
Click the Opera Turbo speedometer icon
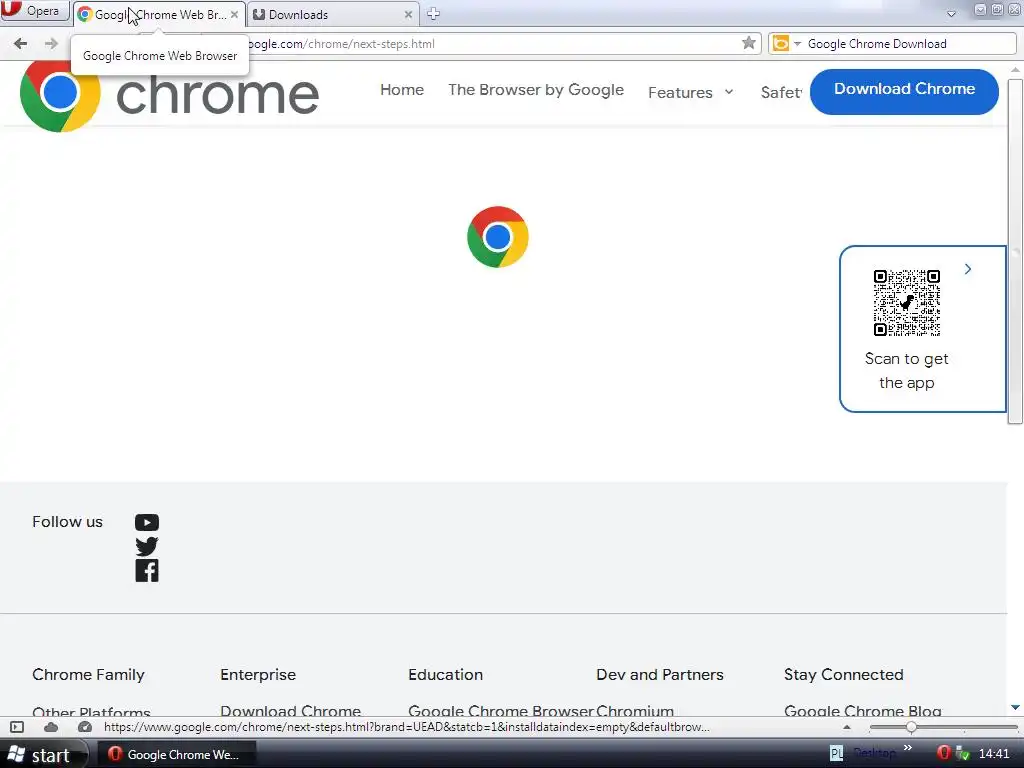click(x=85, y=727)
